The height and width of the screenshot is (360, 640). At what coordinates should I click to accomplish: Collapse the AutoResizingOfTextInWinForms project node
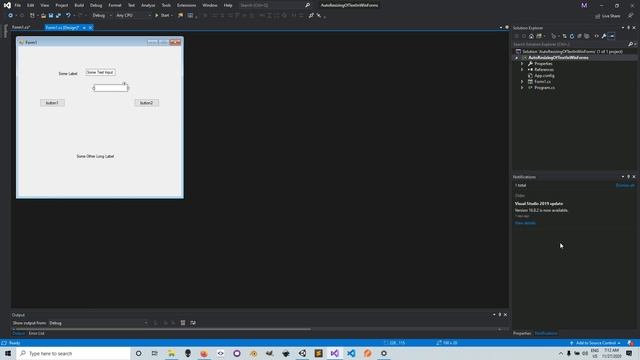click(x=517, y=58)
